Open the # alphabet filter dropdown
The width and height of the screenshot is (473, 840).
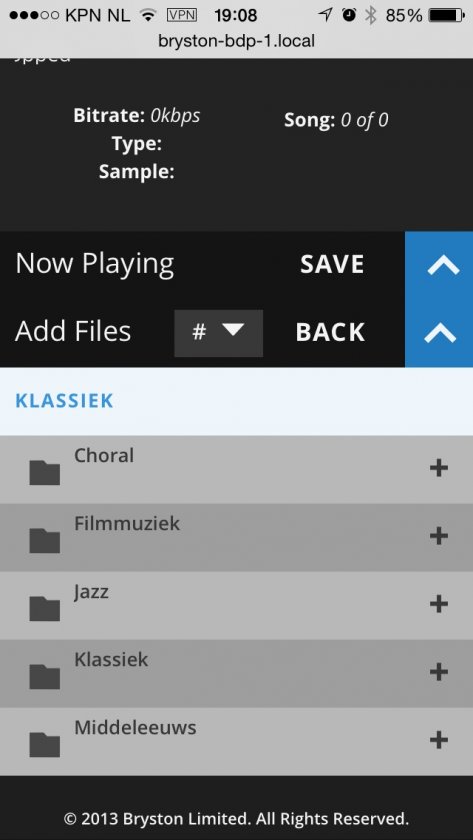tap(219, 333)
